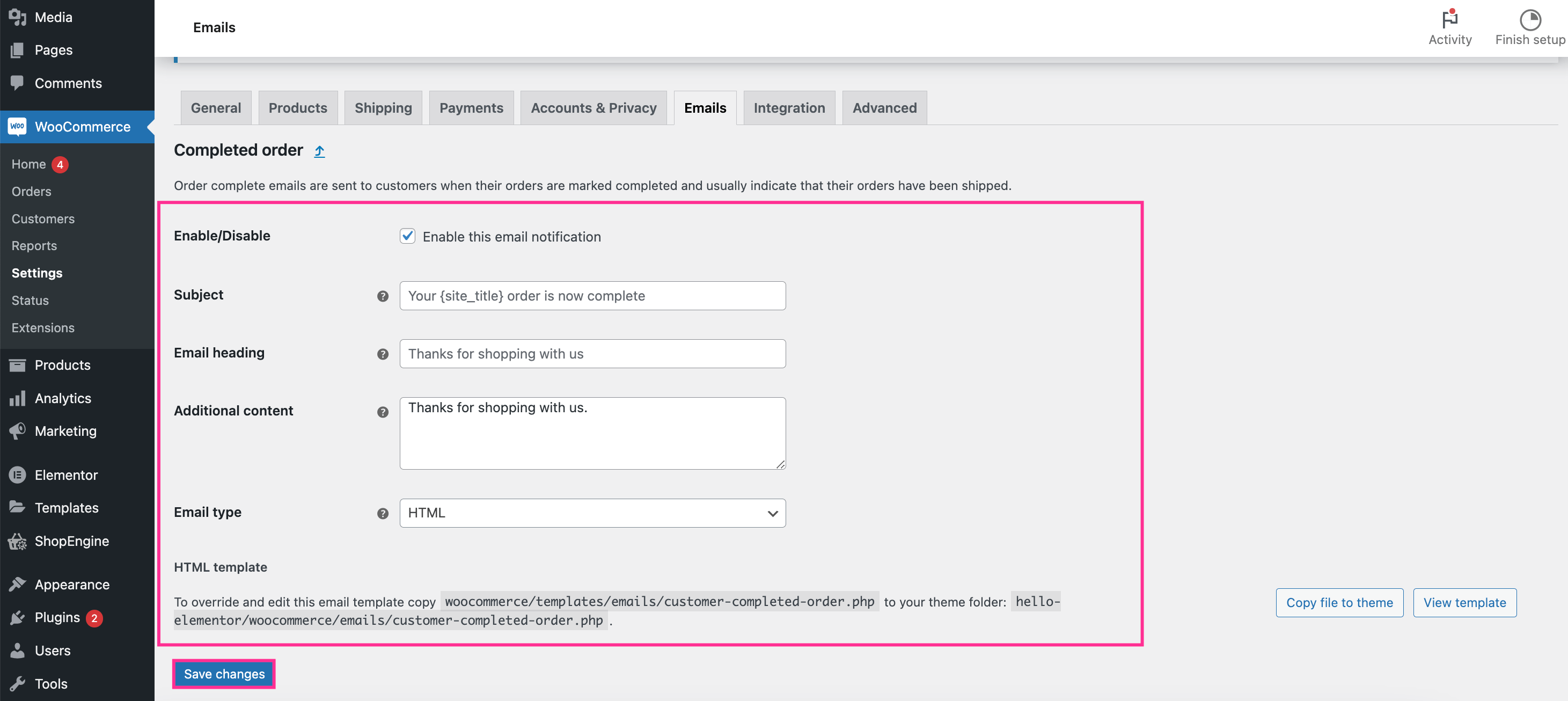Image resolution: width=1568 pixels, height=701 pixels.
Task: Click the Subject input field
Action: pos(592,295)
